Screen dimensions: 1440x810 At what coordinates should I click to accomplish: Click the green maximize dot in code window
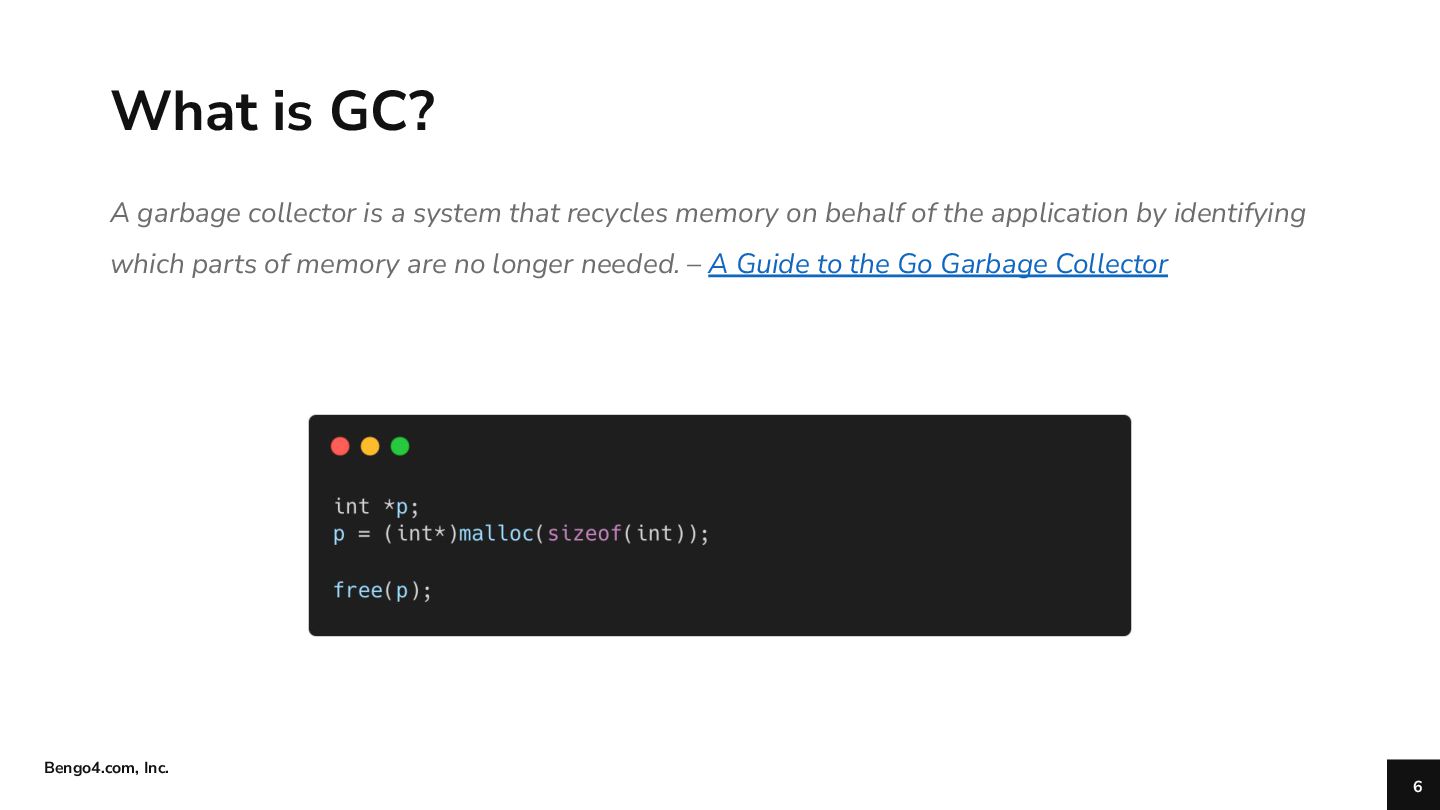point(400,446)
